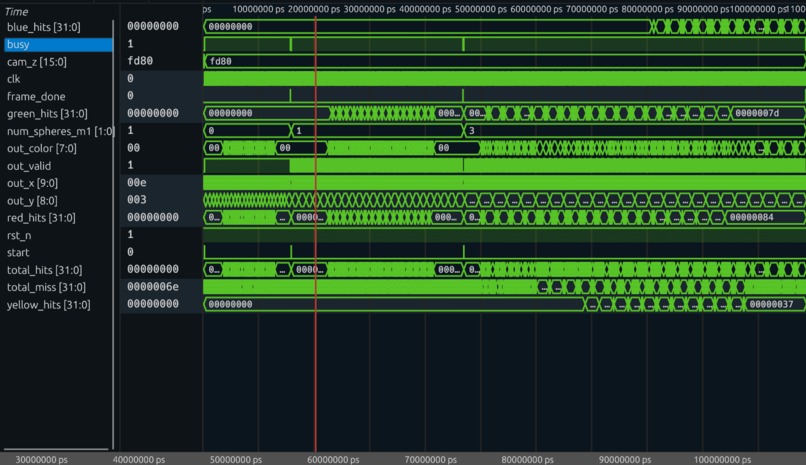Click the 50000000 ps top ruler label
806x465 pixels.
click(481, 9)
